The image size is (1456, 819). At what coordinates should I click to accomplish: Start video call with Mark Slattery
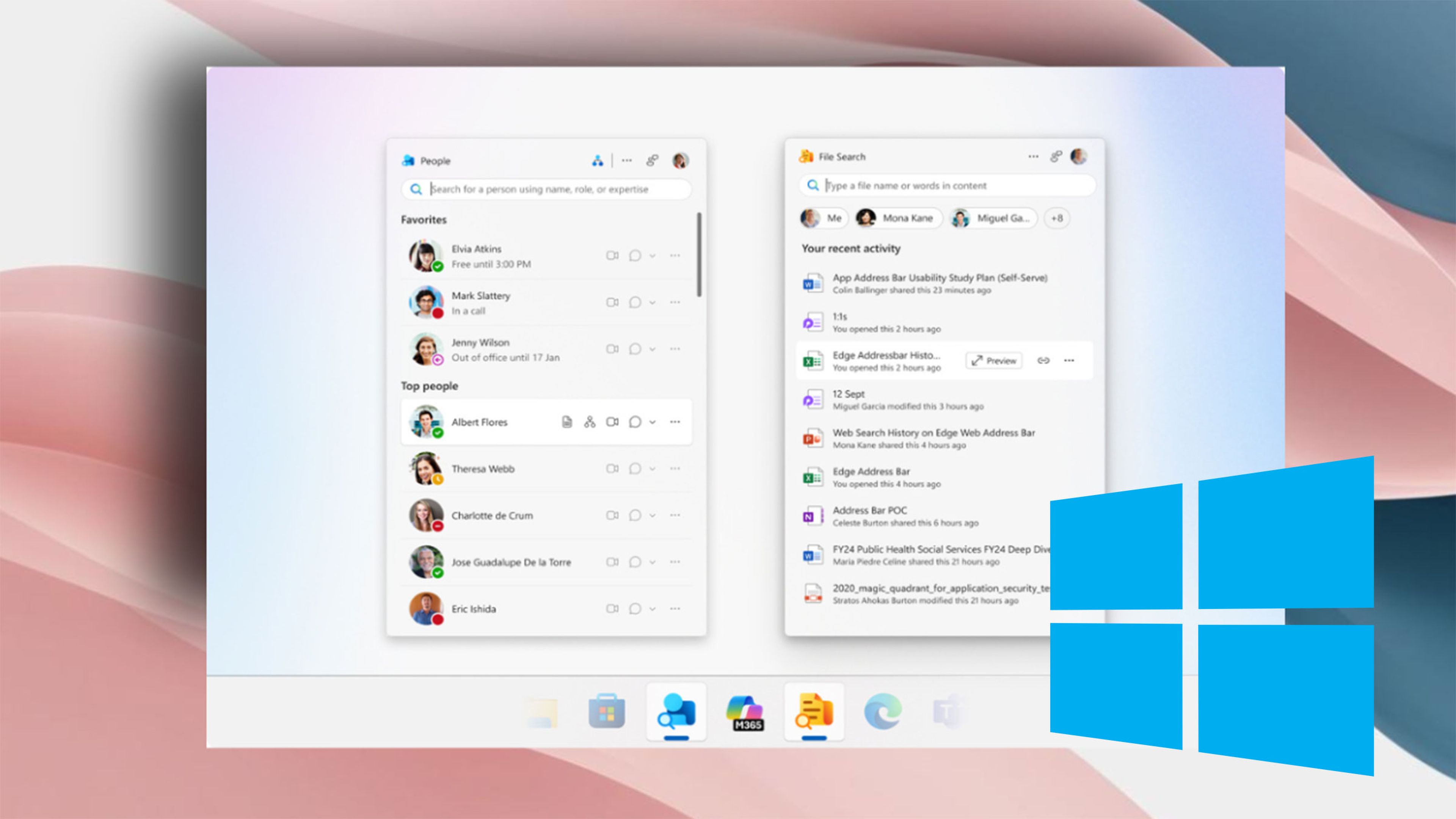click(612, 303)
